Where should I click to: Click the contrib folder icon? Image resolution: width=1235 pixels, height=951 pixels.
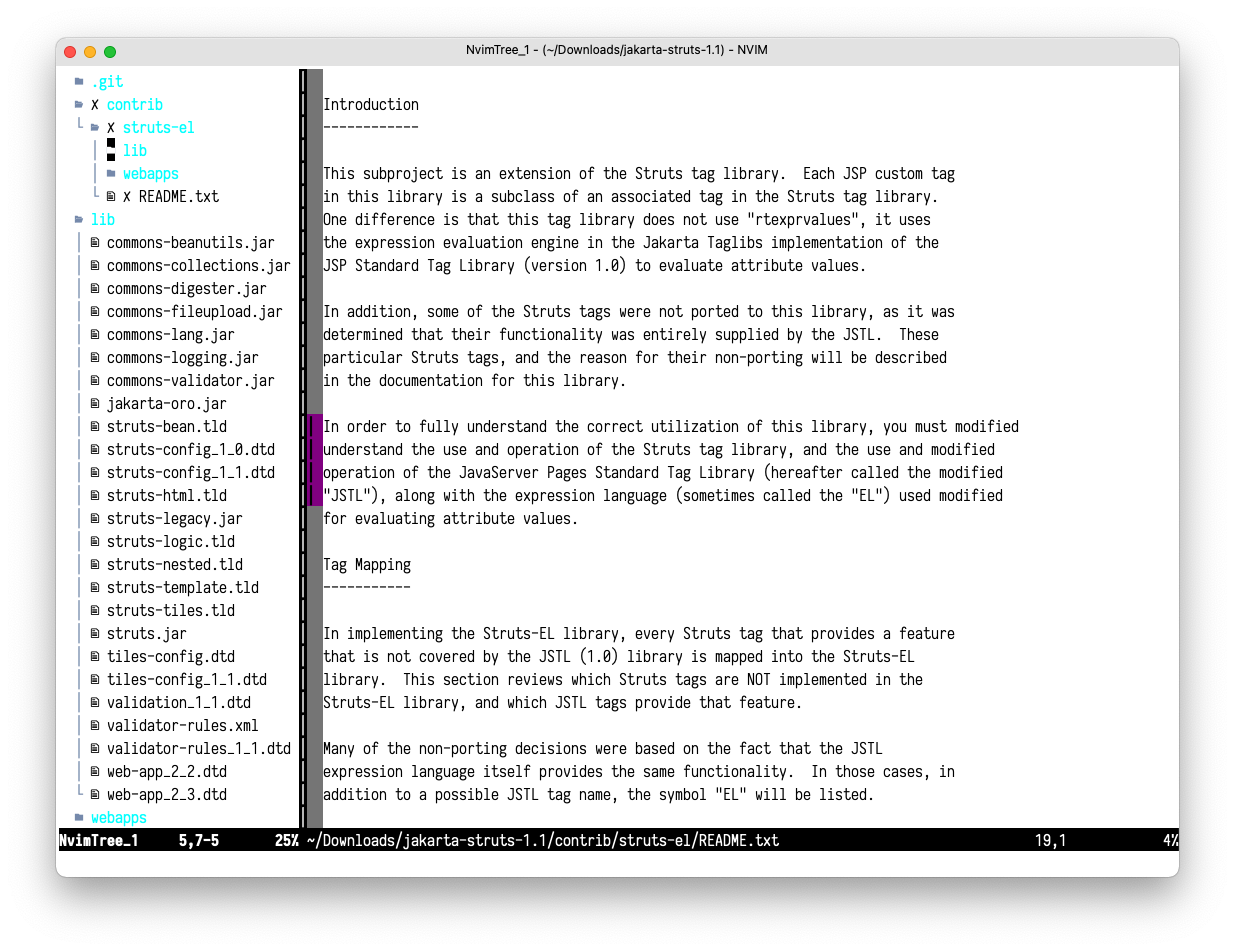(79, 105)
